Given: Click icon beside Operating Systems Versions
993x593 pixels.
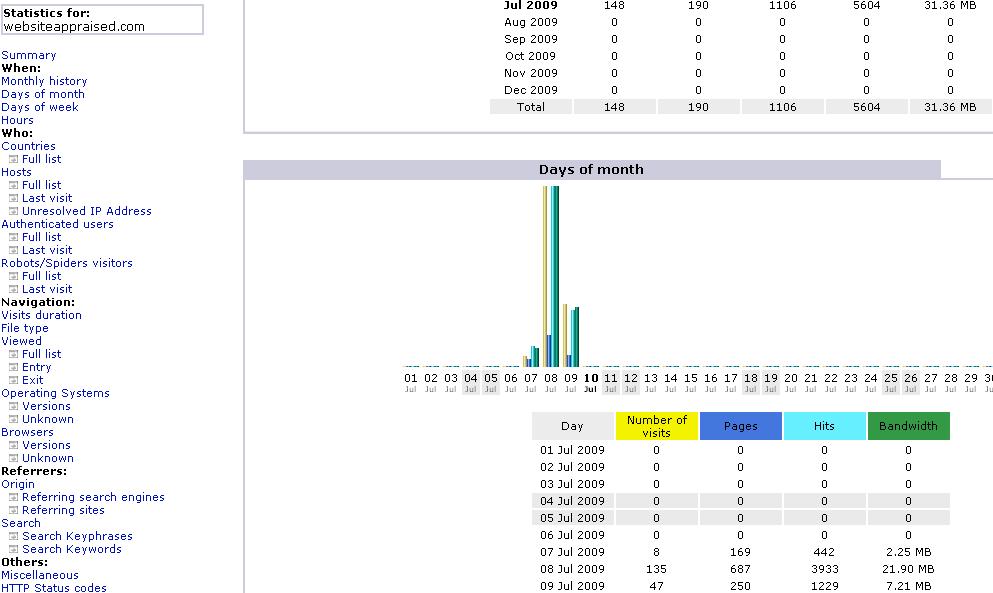Looking at the screenshot, I should (x=13, y=406).
